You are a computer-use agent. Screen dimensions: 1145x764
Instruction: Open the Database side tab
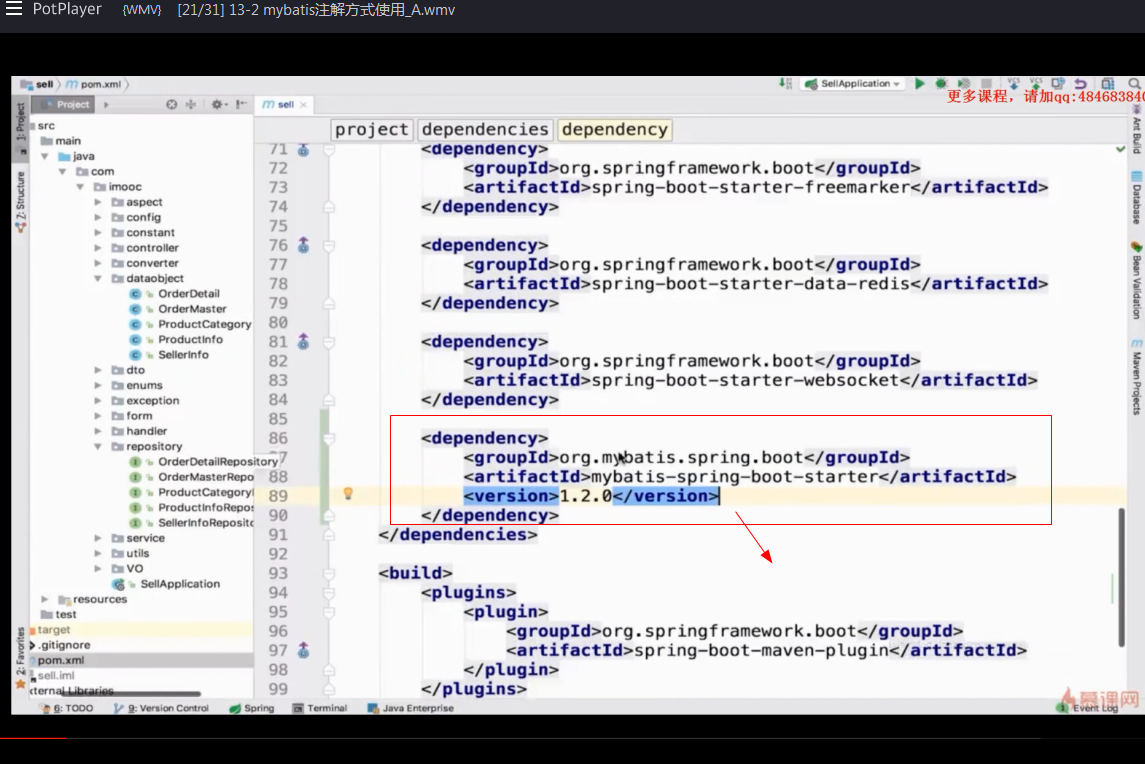tap(1136, 198)
